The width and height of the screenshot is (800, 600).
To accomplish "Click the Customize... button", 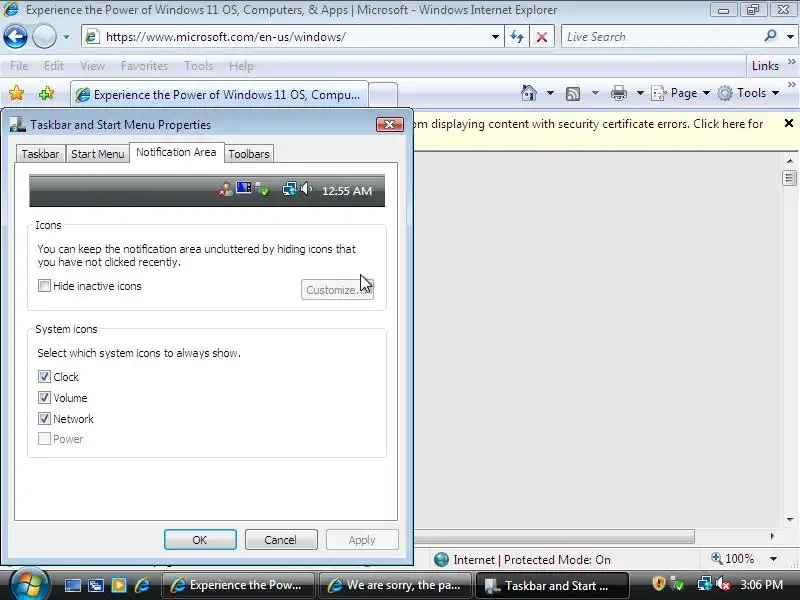I will click(337, 290).
